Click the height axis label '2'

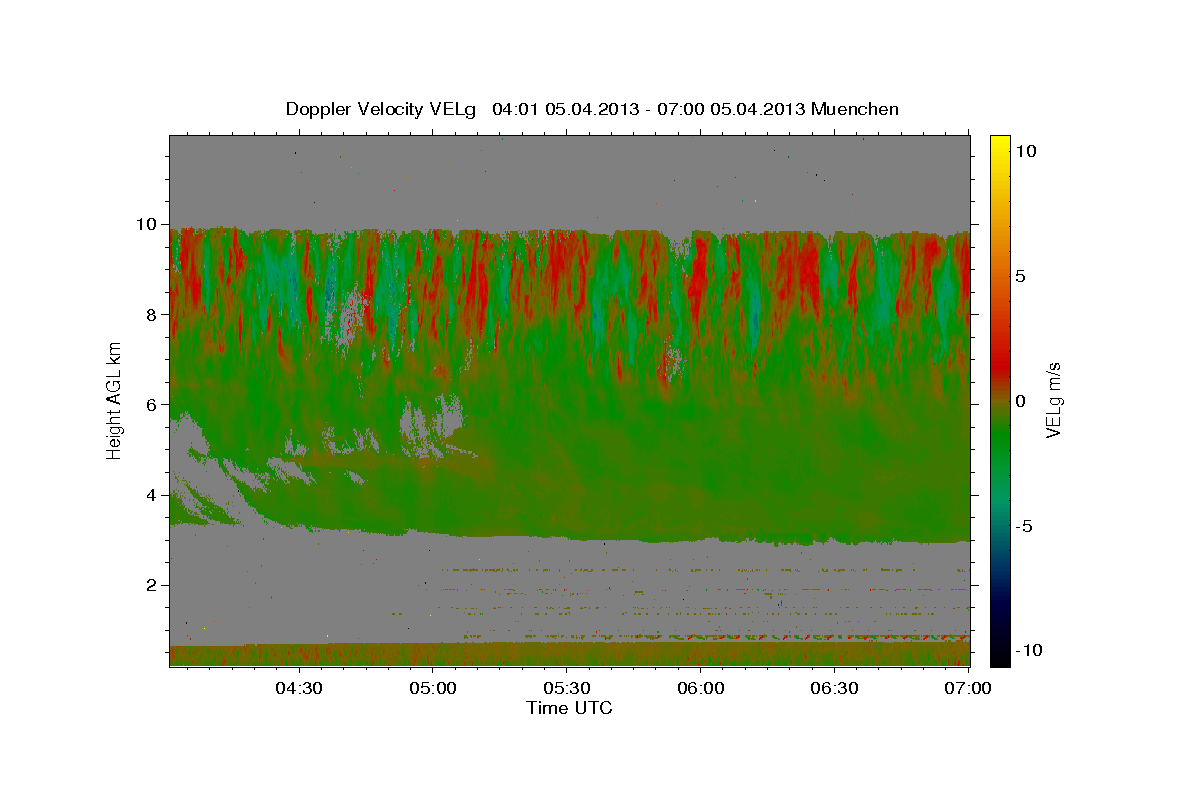(154, 585)
